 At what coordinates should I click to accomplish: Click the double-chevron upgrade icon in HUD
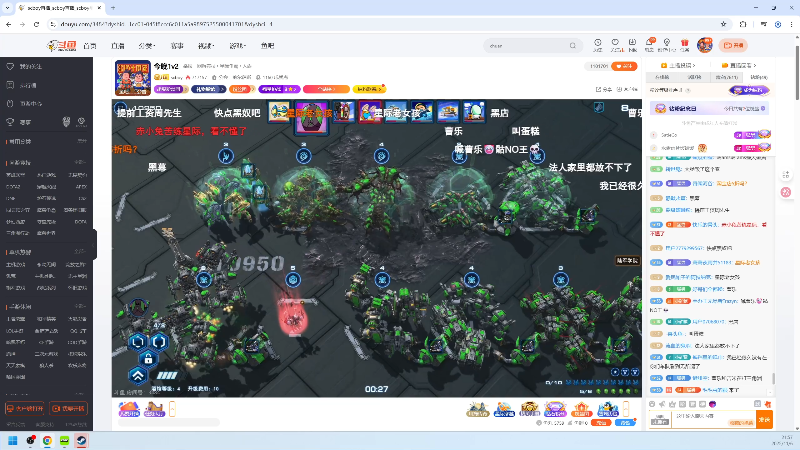(138, 376)
